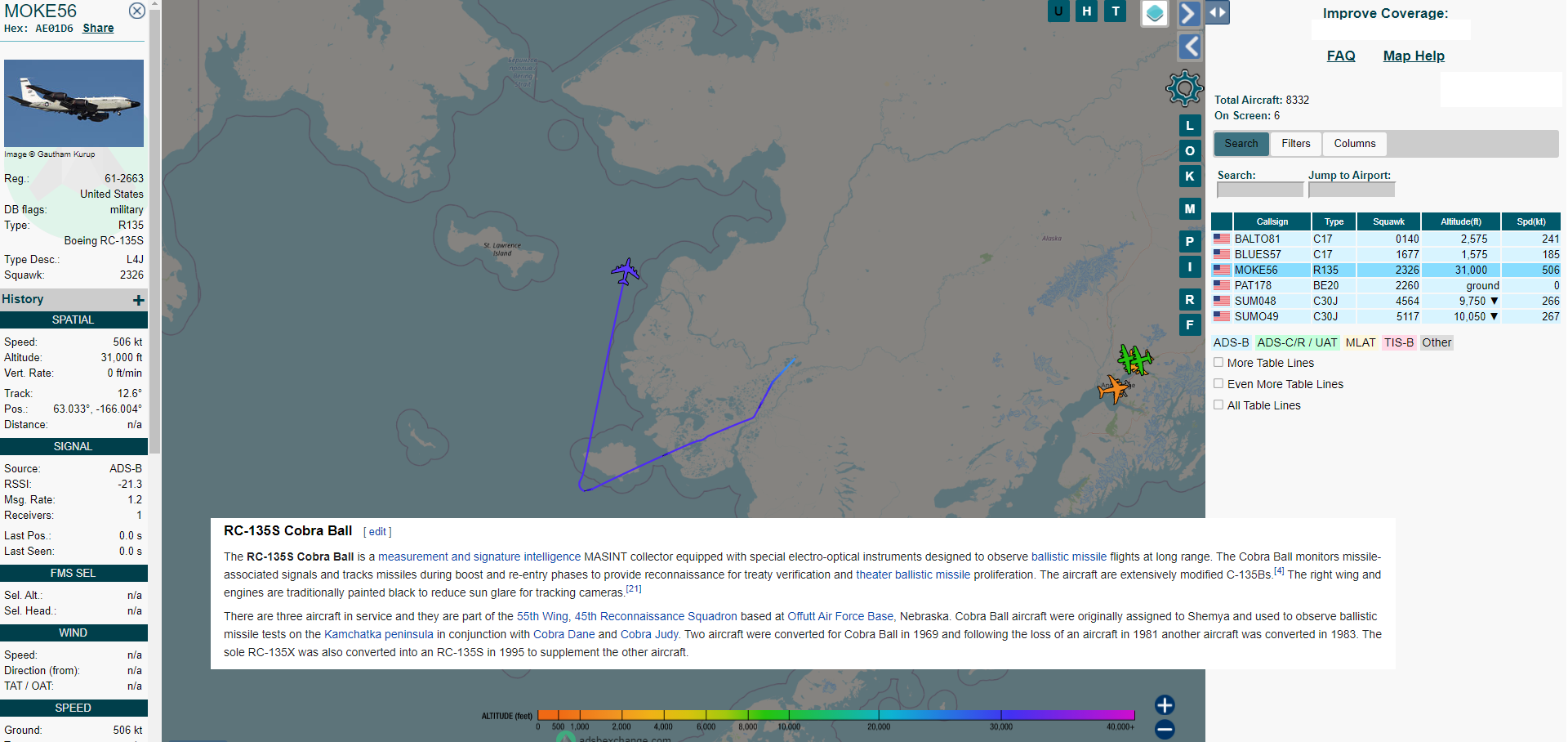Switch to the Columns tab
Image resolution: width=1568 pixels, height=742 pixels.
click(1355, 144)
